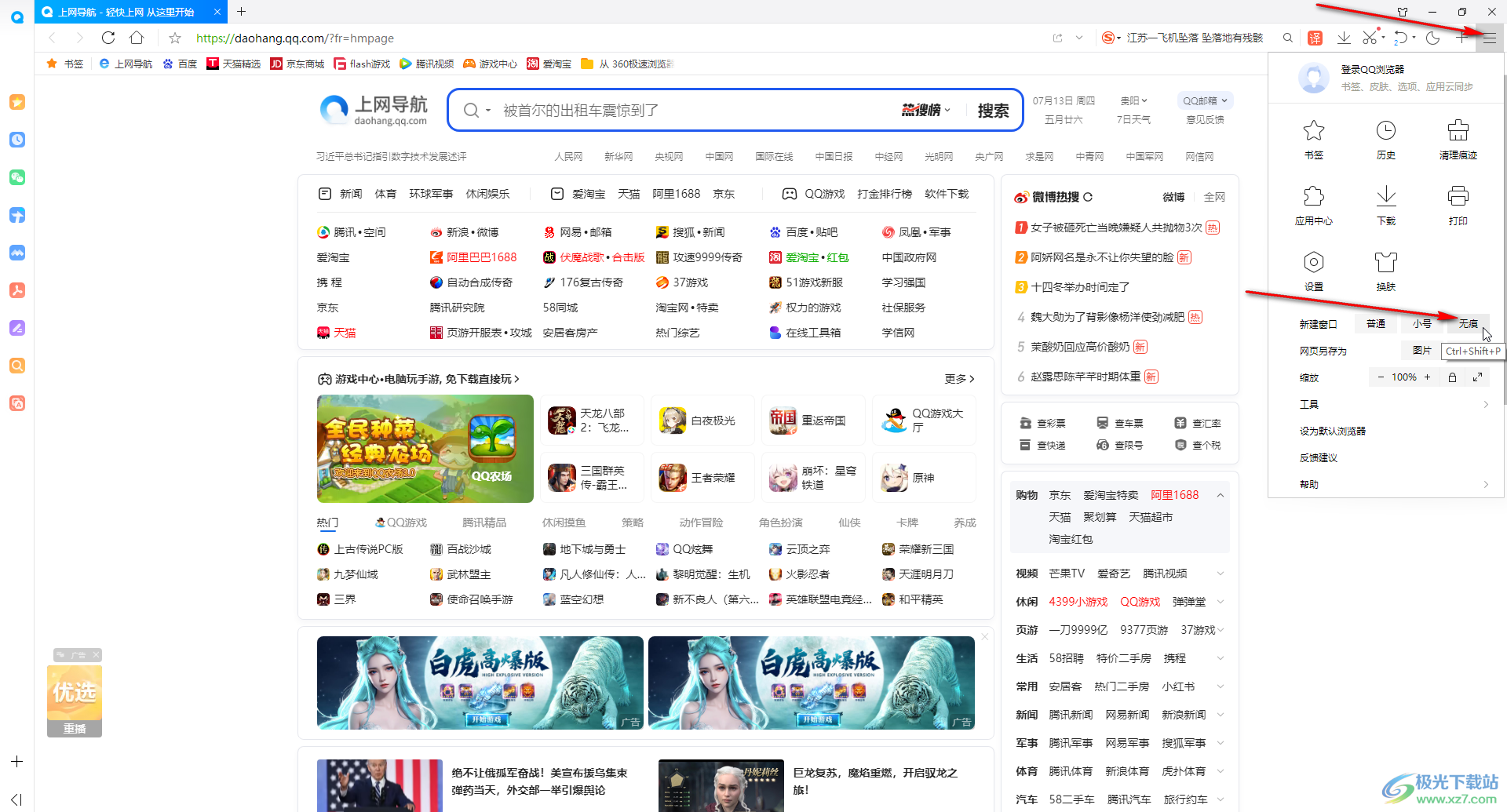Add sidebar app with plus icon

tap(16, 762)
